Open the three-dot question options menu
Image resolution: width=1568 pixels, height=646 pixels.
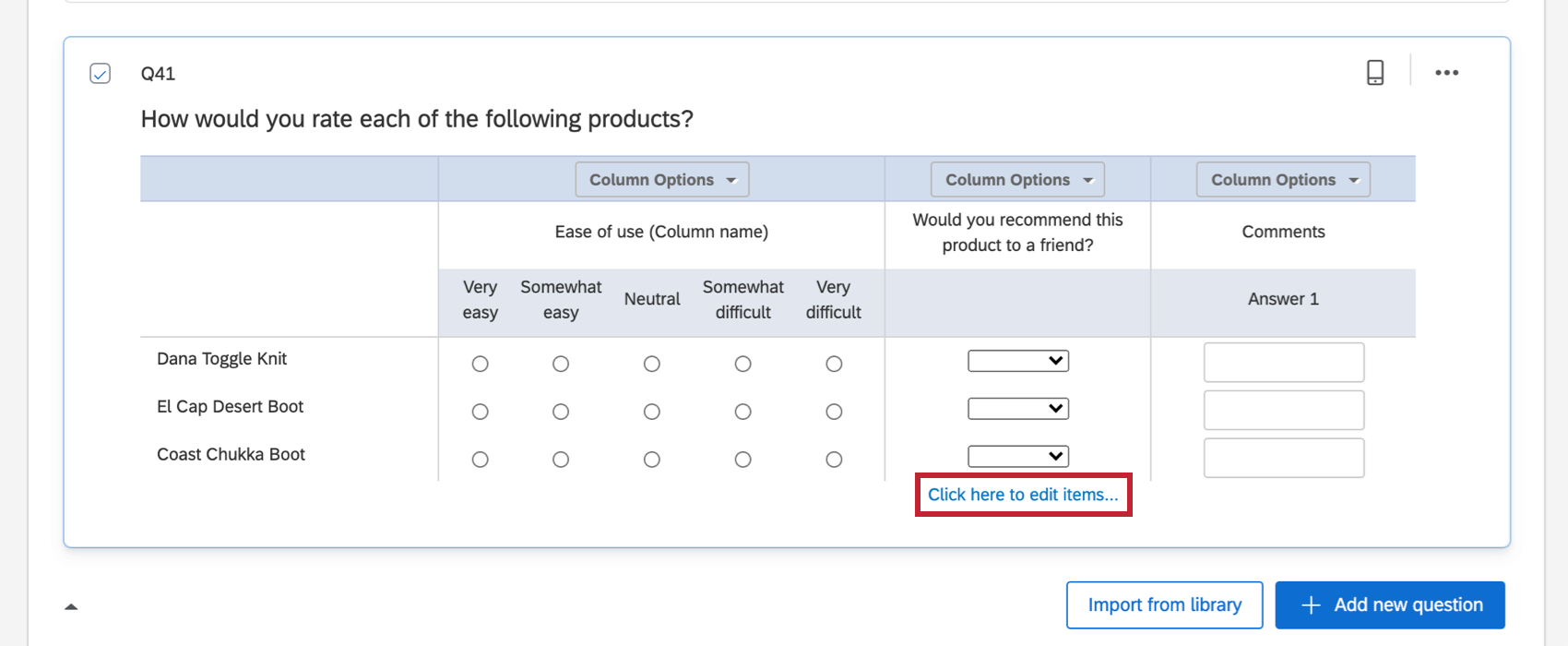click(1446, 73)
